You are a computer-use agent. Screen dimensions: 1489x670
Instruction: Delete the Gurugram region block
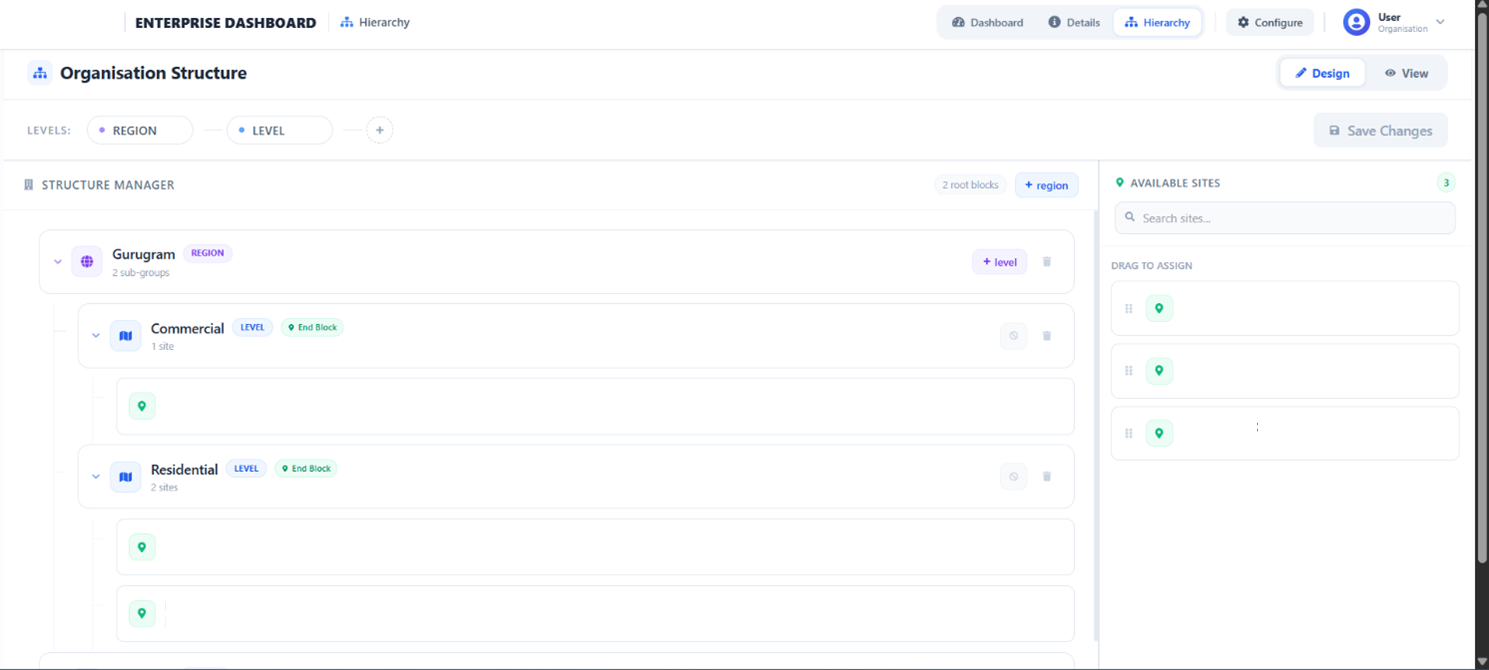pyautogui.click(x=1047, y=262)
